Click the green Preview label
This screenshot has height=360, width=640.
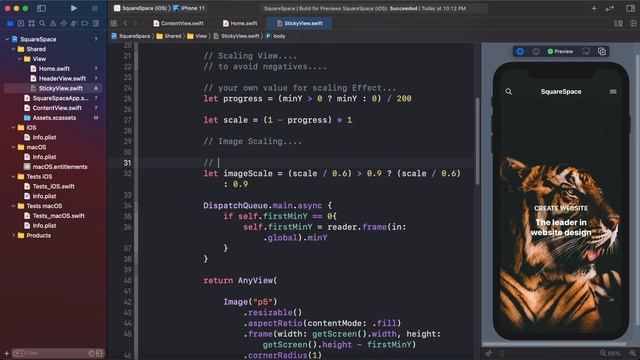(560, 51)
